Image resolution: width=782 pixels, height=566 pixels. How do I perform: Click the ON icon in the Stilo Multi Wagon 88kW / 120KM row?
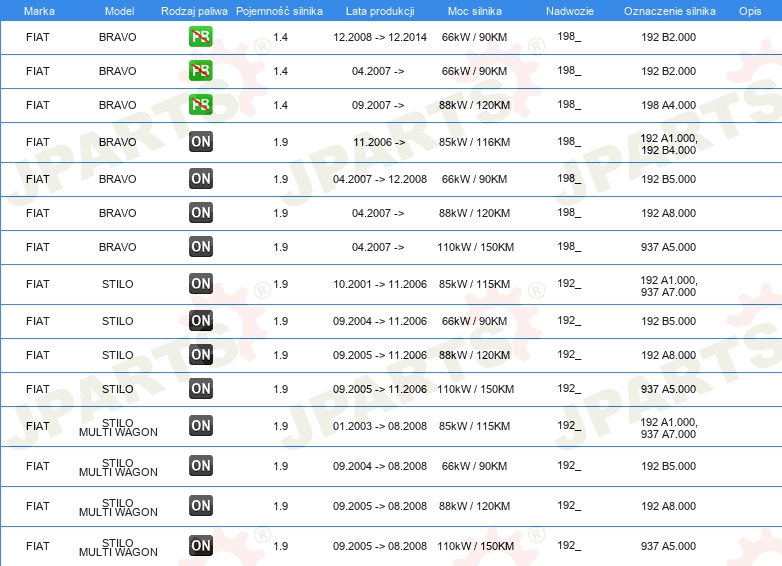pos(201,505)
